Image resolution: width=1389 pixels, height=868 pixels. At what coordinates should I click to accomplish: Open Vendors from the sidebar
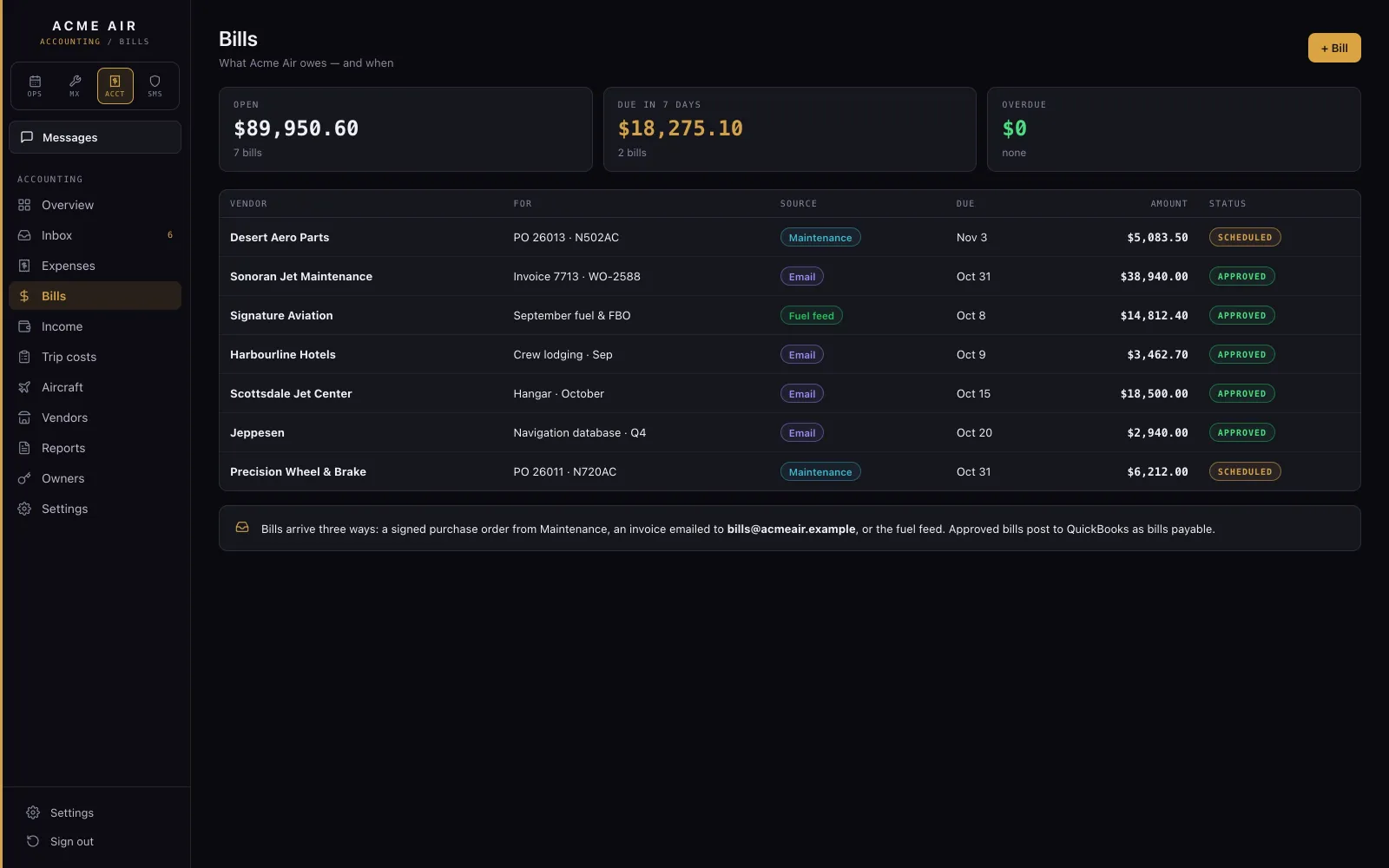coord(95,418)
